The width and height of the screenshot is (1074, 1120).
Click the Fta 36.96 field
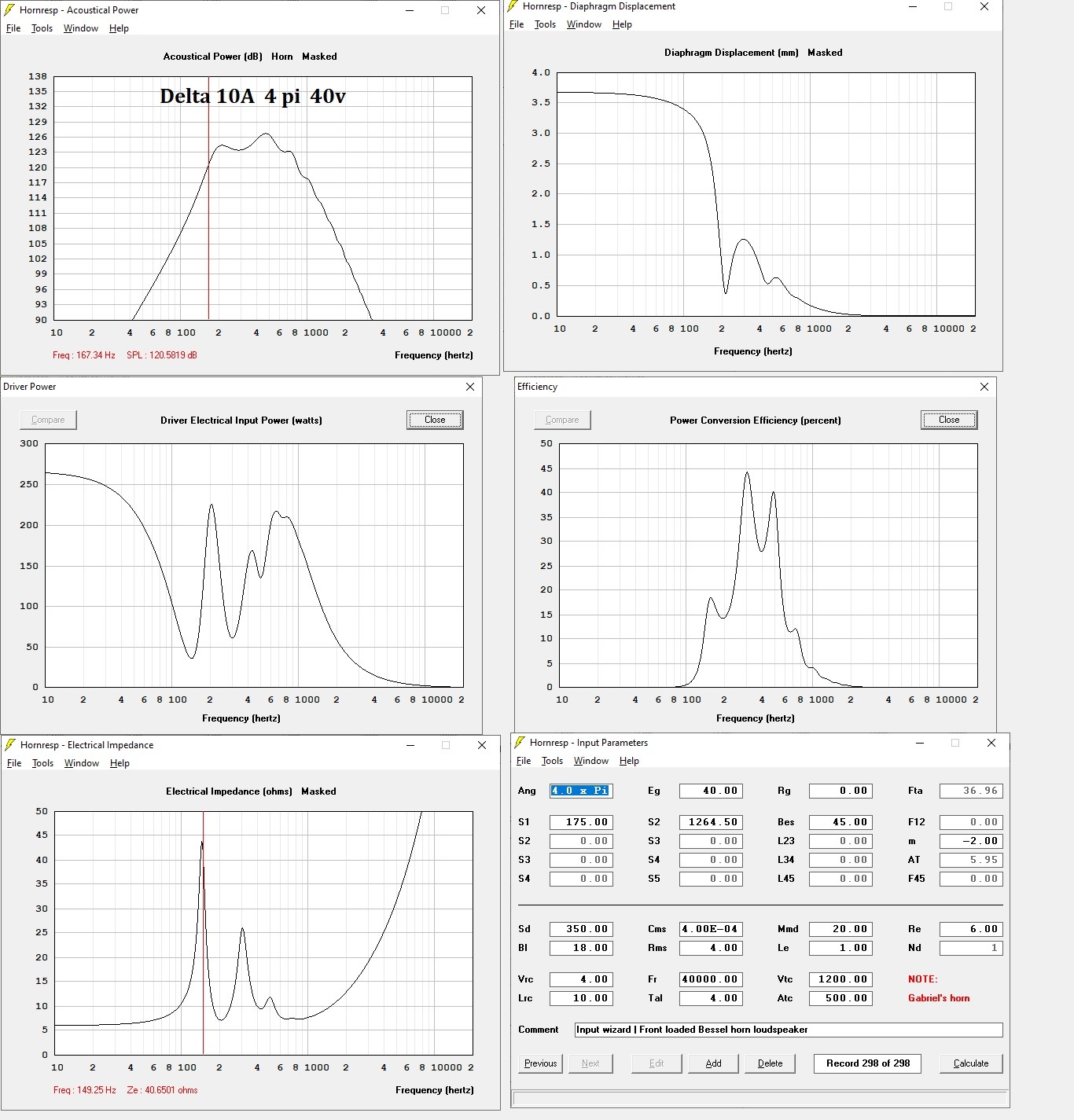pos(971,791)
